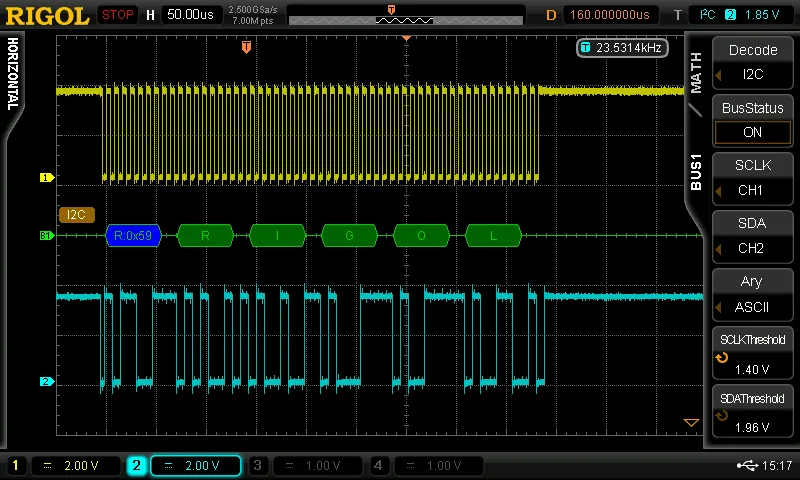Open the Ary ASCII format selector
The image size is (800, 480).
click(x=753, y=294)
